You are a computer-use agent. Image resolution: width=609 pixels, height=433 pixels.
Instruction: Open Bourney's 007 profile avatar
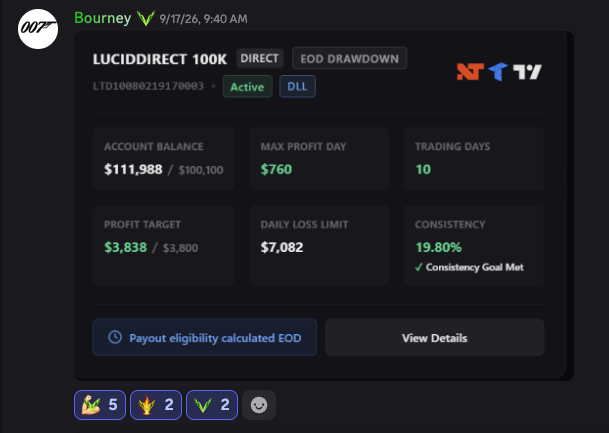pos(38,29)
